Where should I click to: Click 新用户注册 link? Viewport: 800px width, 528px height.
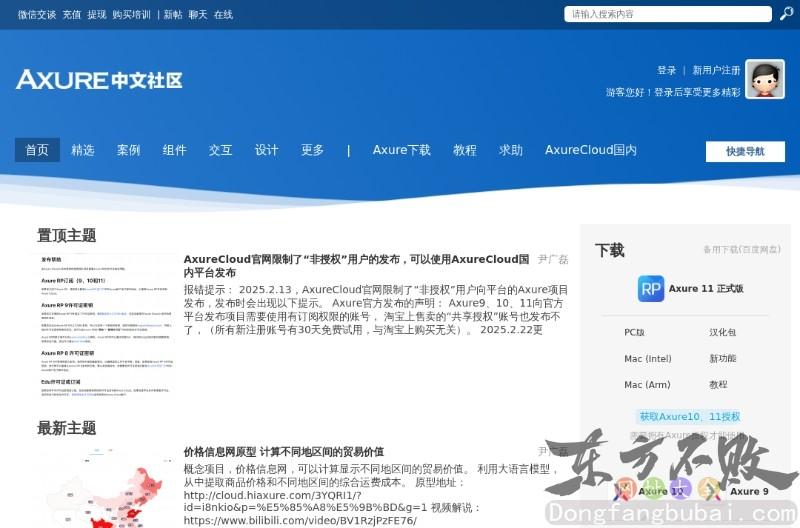click(716, 70)
